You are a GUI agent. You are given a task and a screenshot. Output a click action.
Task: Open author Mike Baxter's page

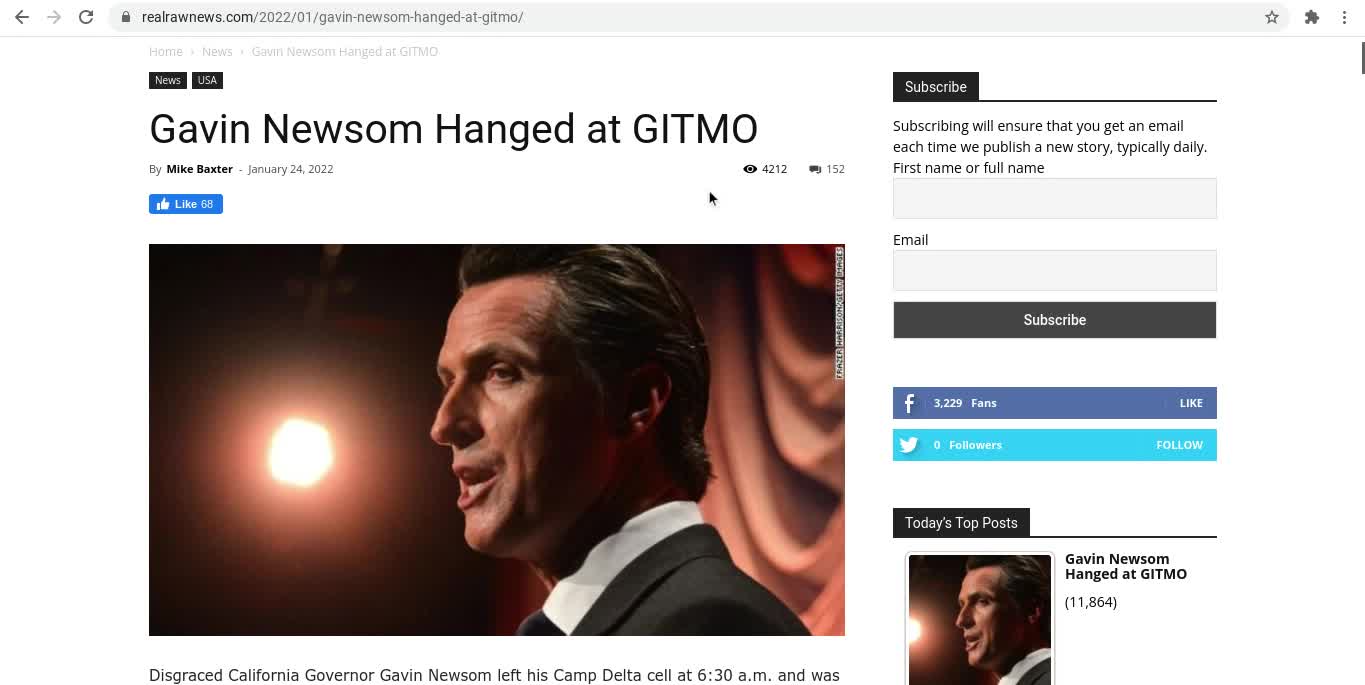pyautogui.click(x=199, y=169)
